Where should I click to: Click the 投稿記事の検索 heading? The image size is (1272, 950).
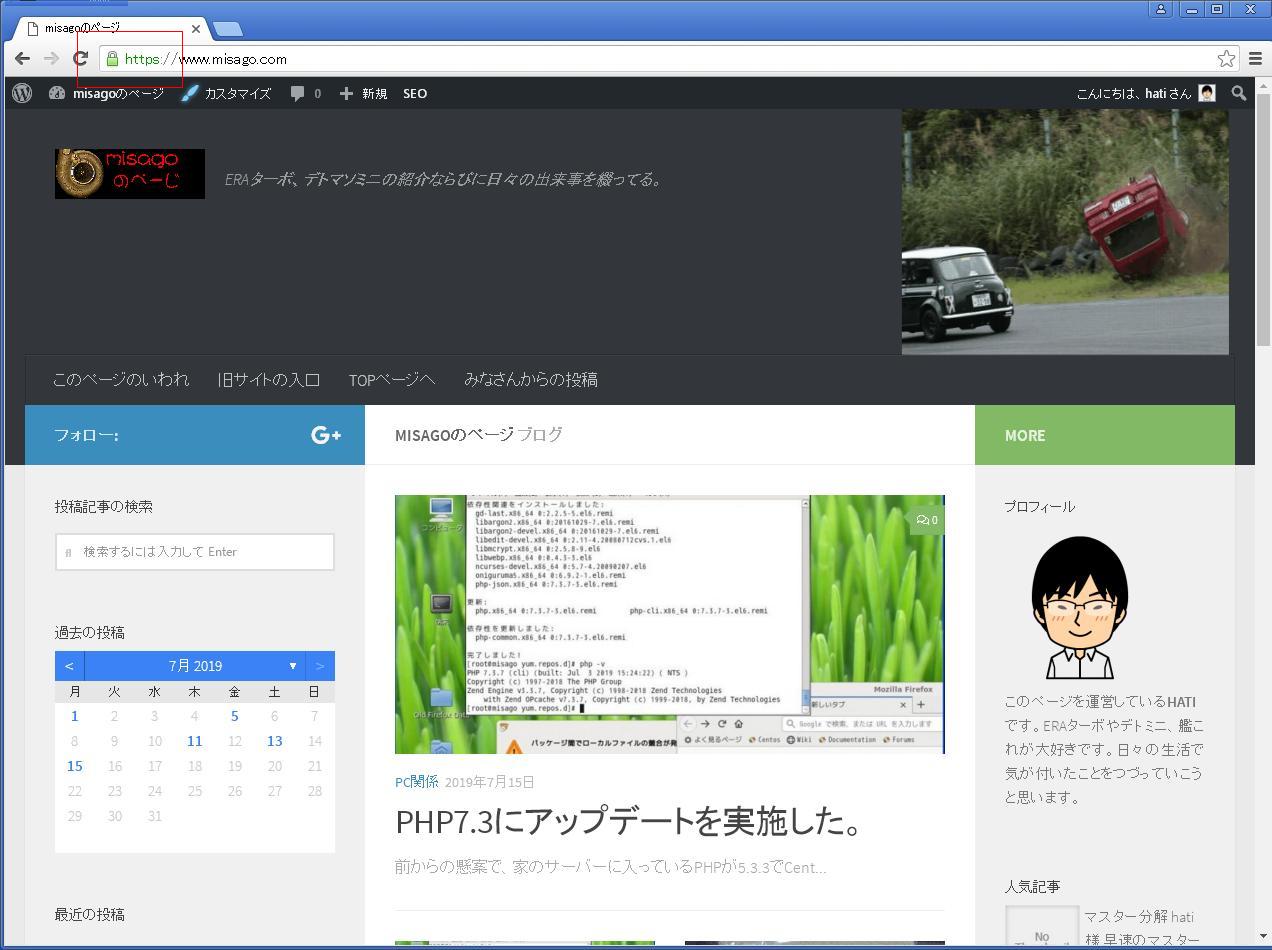click(104, 507)
